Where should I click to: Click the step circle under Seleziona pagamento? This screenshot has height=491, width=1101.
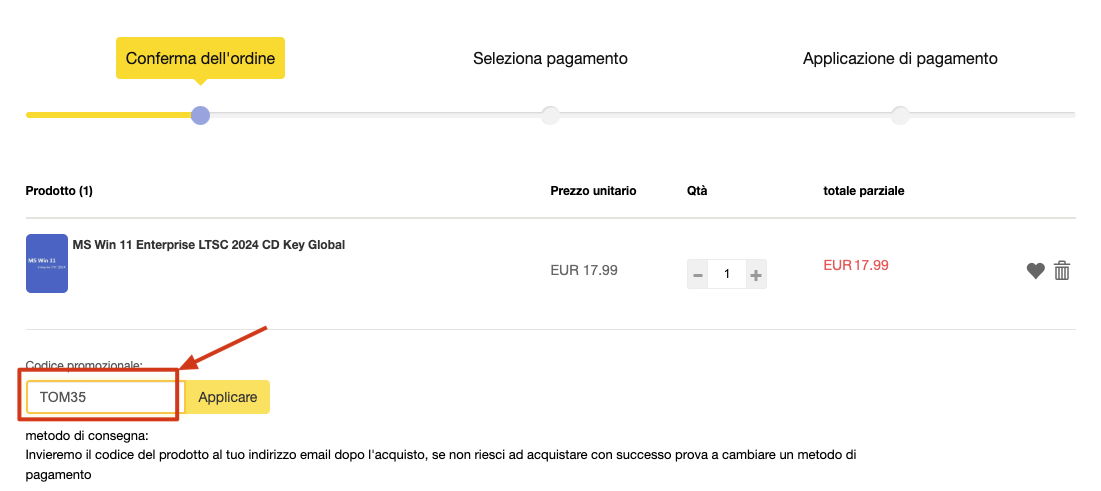point(550,115)
